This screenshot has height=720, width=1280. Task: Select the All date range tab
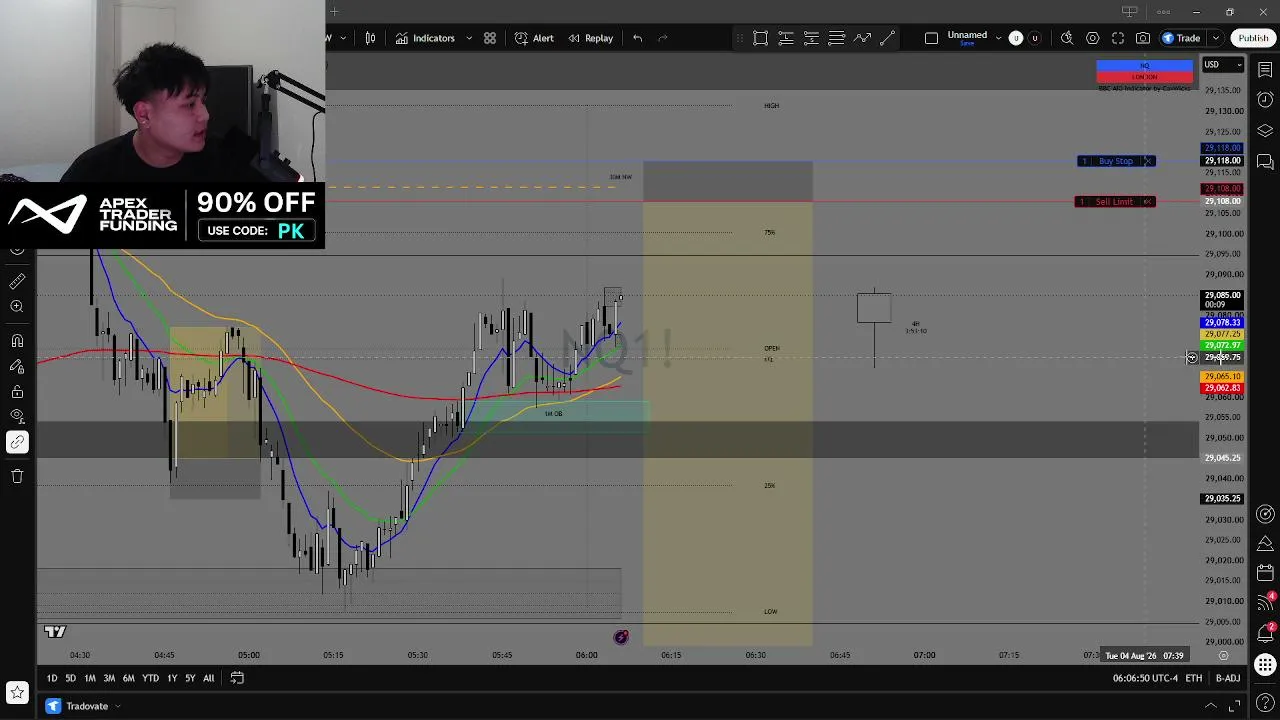[x=208, y=678]
